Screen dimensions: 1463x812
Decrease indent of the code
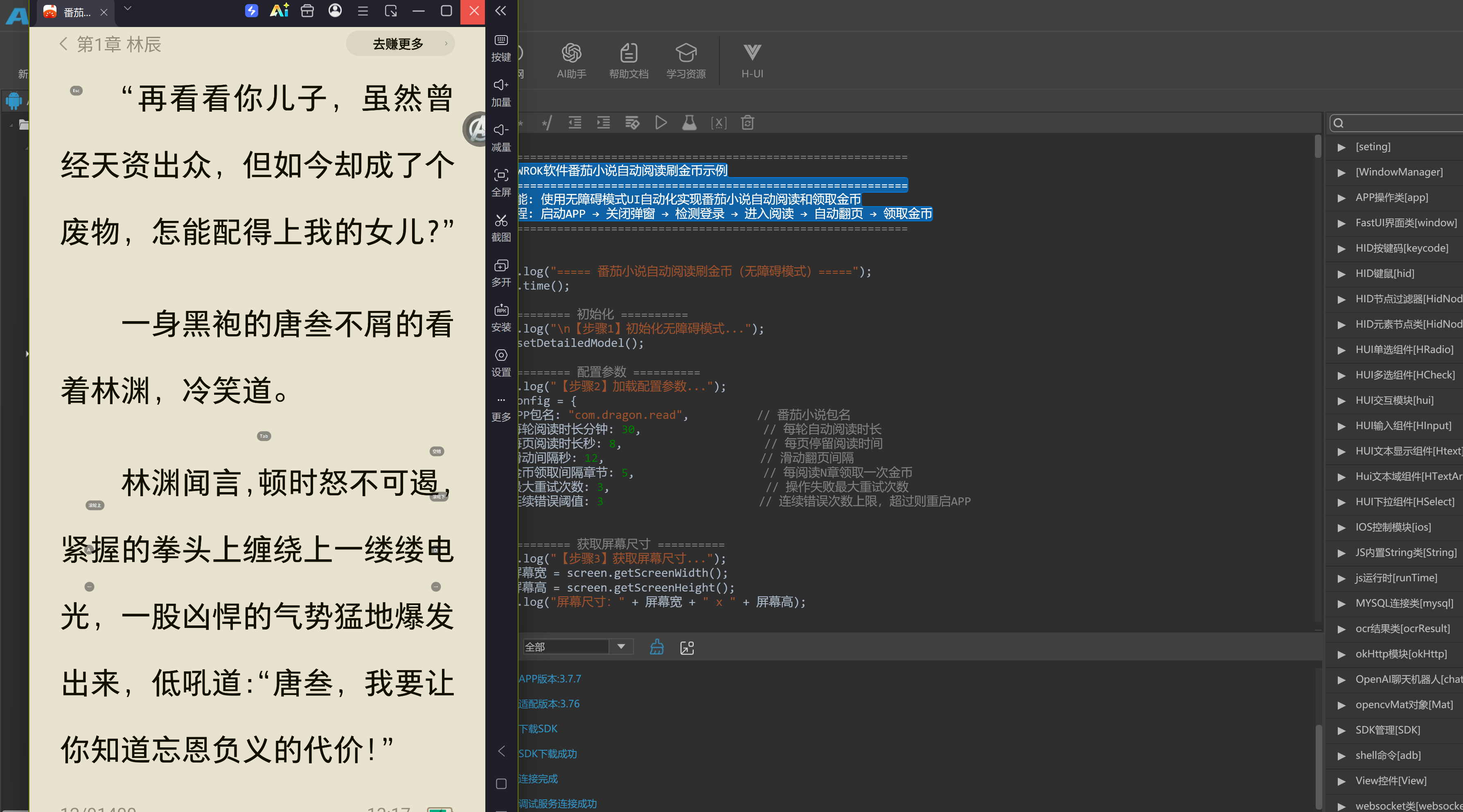(x=575, y=123)
